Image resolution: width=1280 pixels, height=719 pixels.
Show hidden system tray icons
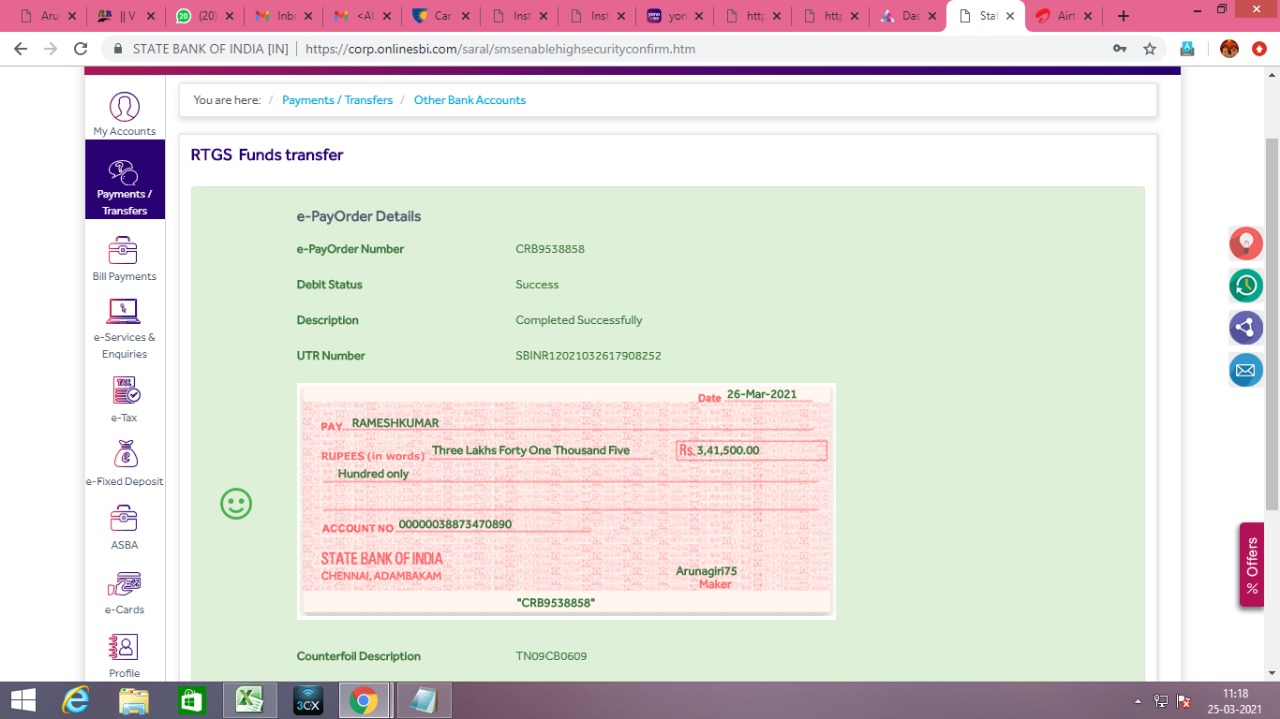[x=1137, y=701]
